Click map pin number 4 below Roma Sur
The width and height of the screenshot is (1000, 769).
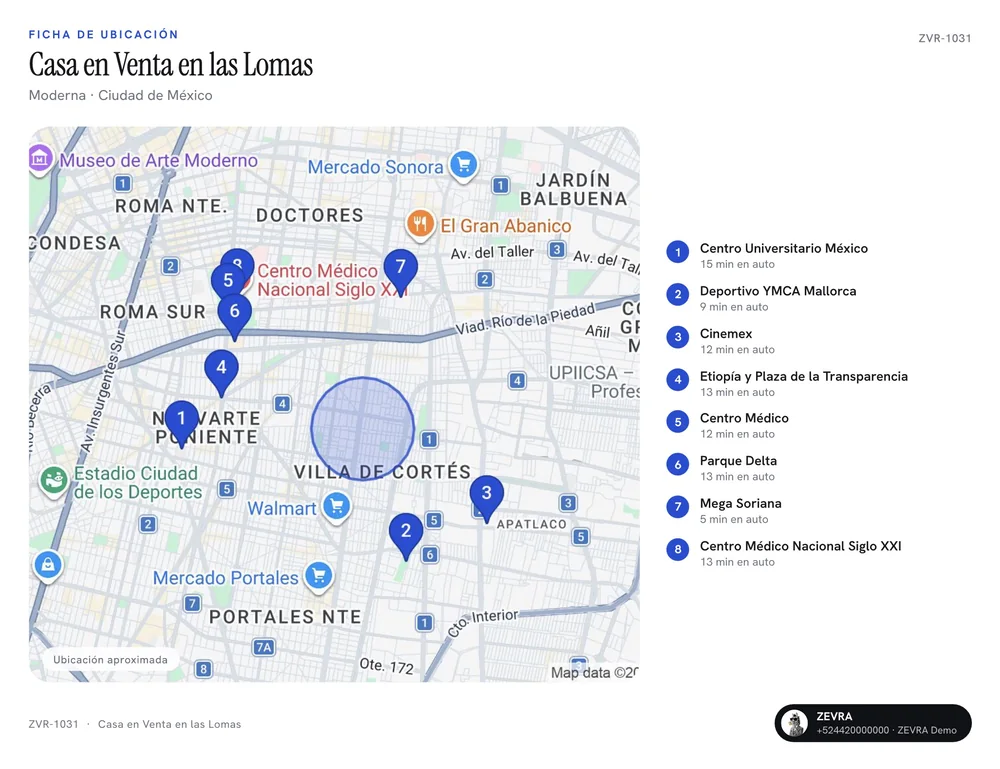click(x=221, y=372)
